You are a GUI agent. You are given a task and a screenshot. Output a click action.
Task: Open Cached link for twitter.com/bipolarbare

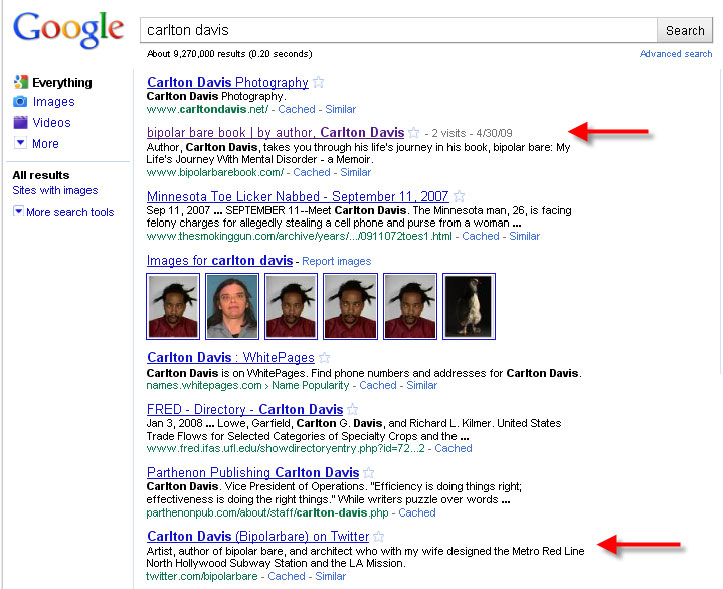click(286, 576)
